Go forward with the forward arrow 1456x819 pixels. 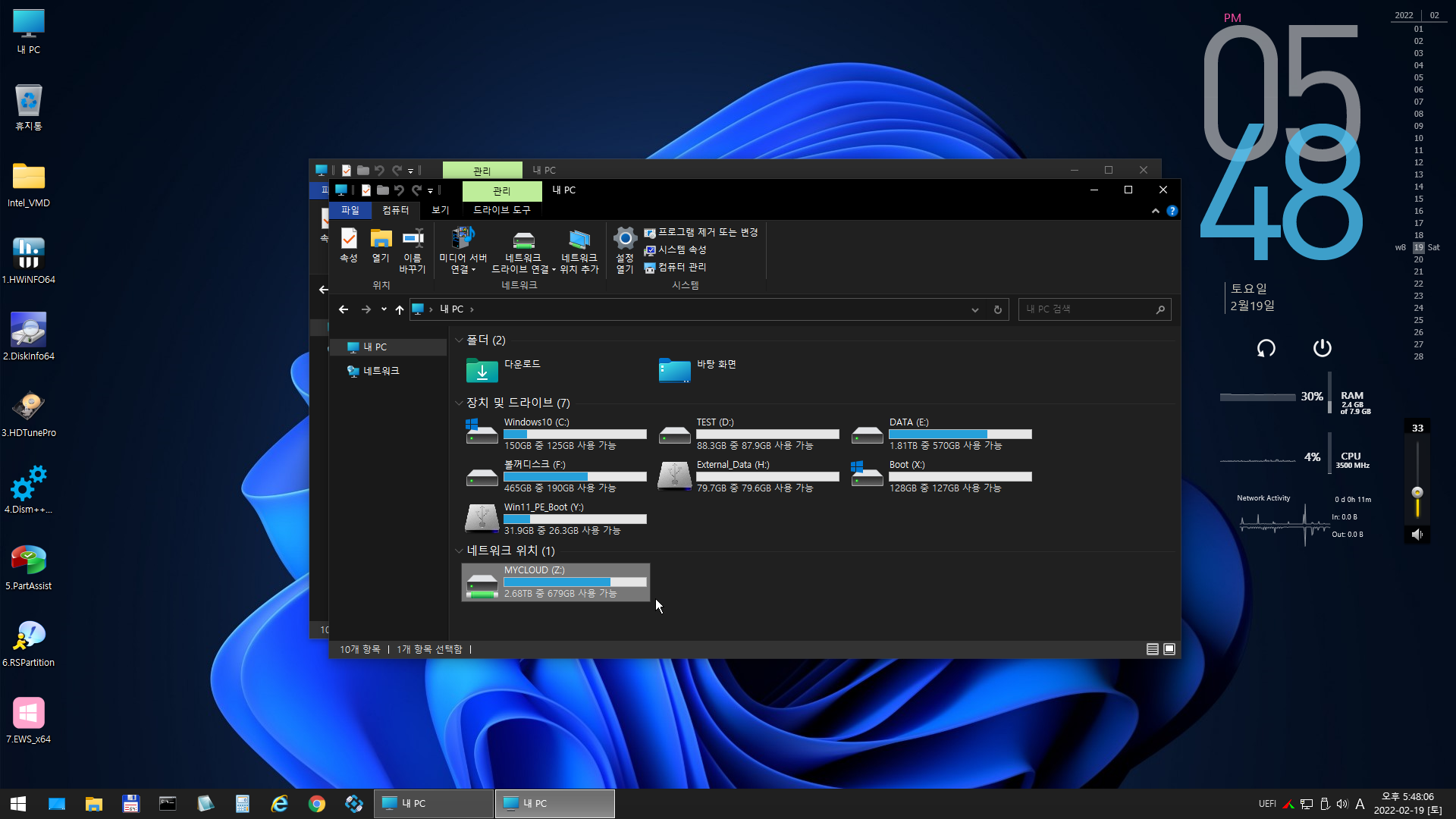[366, 309]
